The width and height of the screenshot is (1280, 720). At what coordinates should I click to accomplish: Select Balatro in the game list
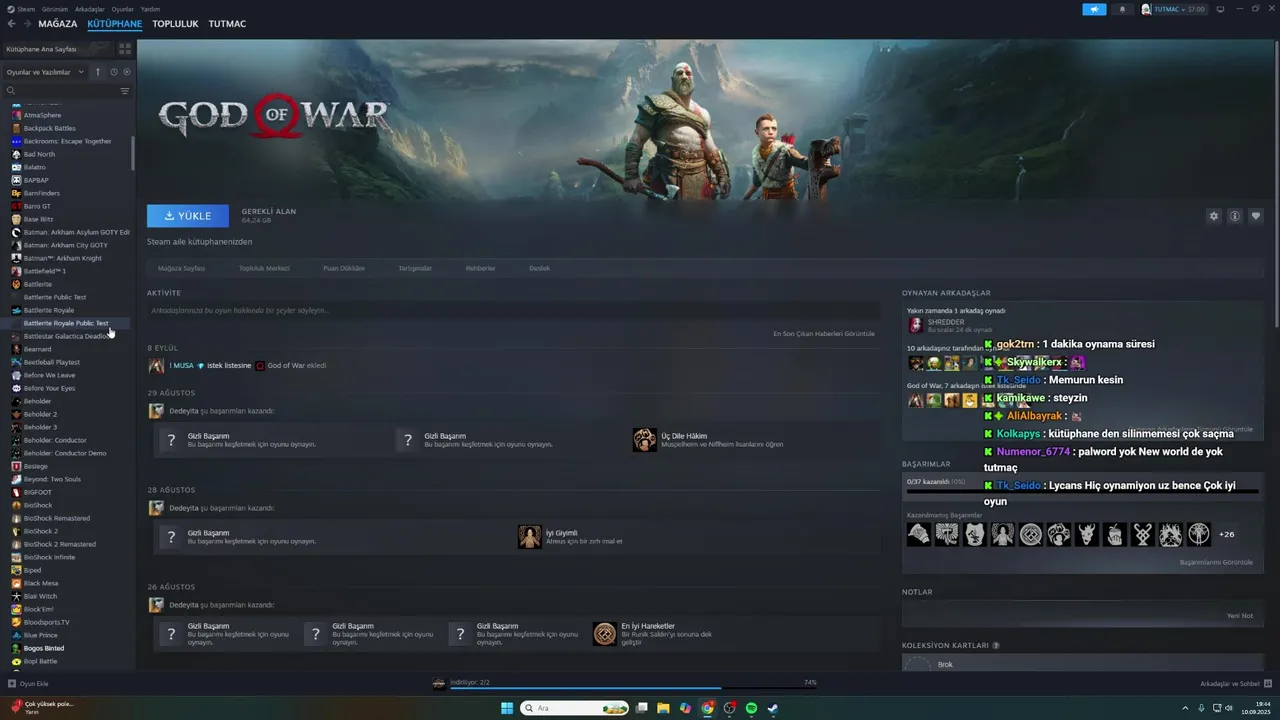(x=35, y=167)
